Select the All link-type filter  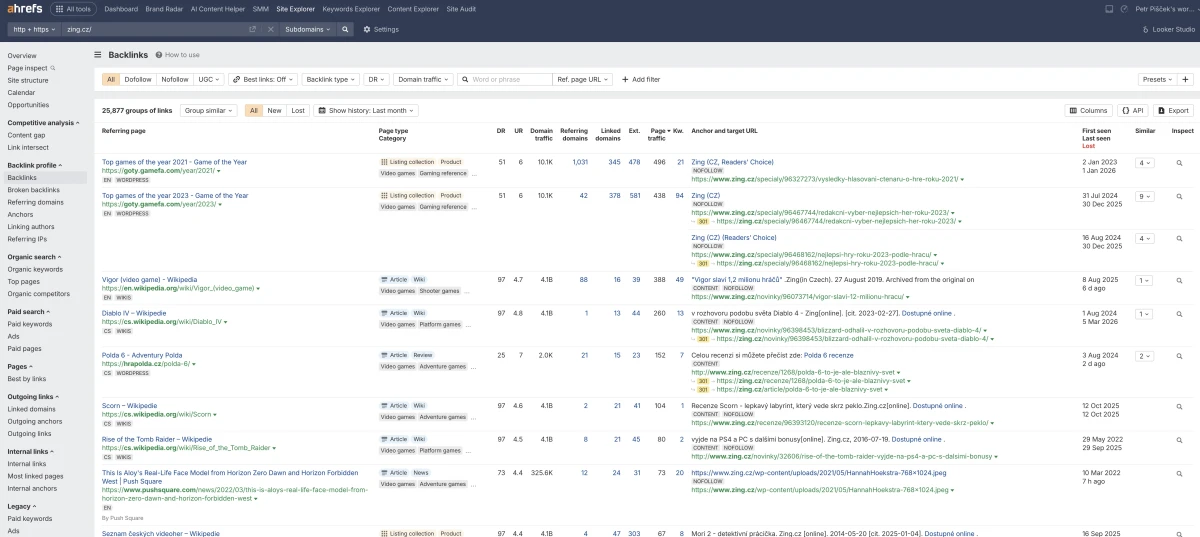[x=111, y=79]
